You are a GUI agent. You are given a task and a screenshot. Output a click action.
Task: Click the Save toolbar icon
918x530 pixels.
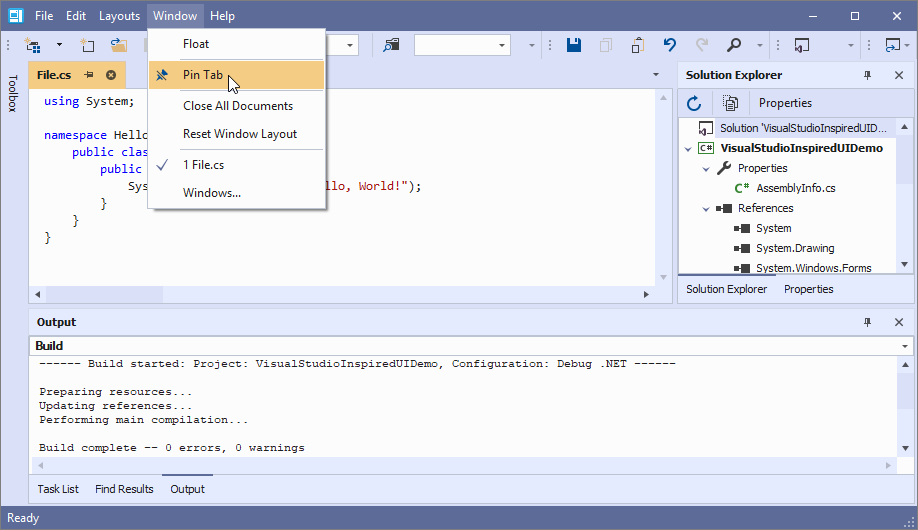pos(574,45)
